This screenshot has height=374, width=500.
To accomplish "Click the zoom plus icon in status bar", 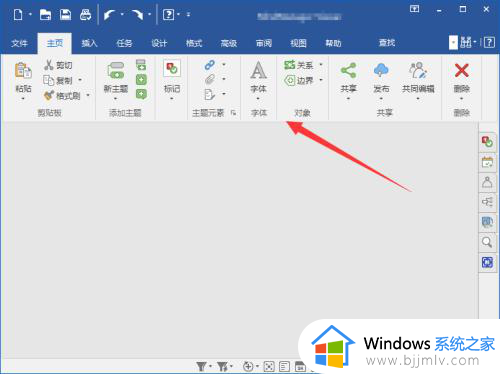I will click(x=248, y=367).
